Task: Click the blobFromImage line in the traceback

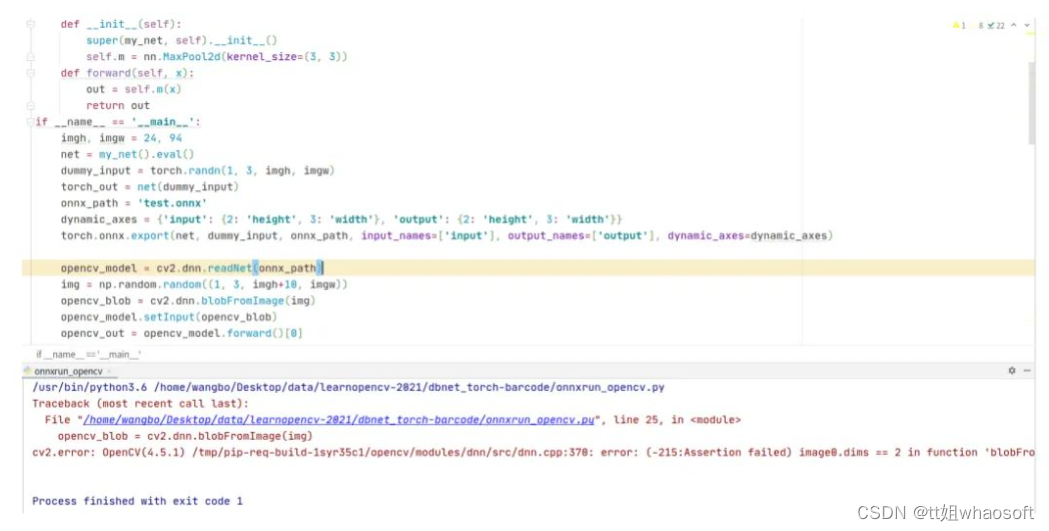Action: coord(185,436)
